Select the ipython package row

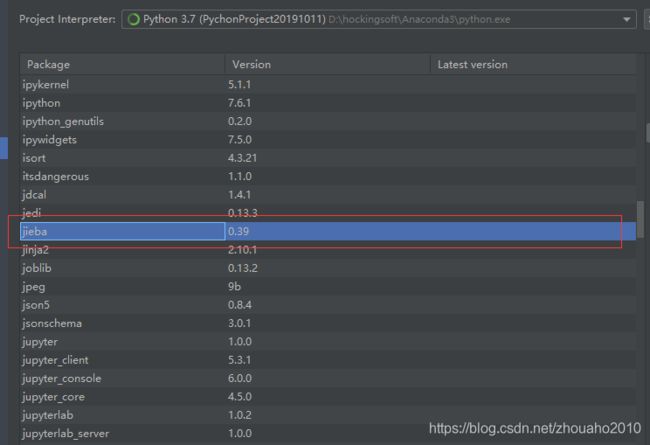(x=327, y=103)
